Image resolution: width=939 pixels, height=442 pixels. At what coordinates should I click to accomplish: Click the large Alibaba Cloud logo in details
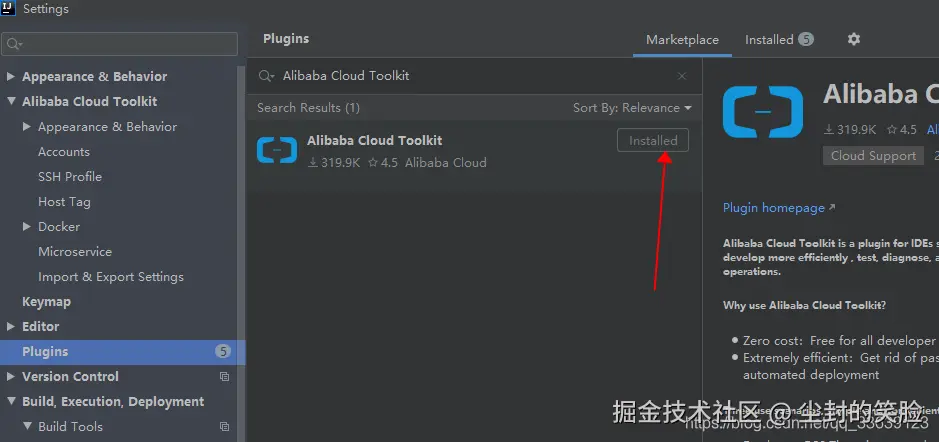(763, 112)
